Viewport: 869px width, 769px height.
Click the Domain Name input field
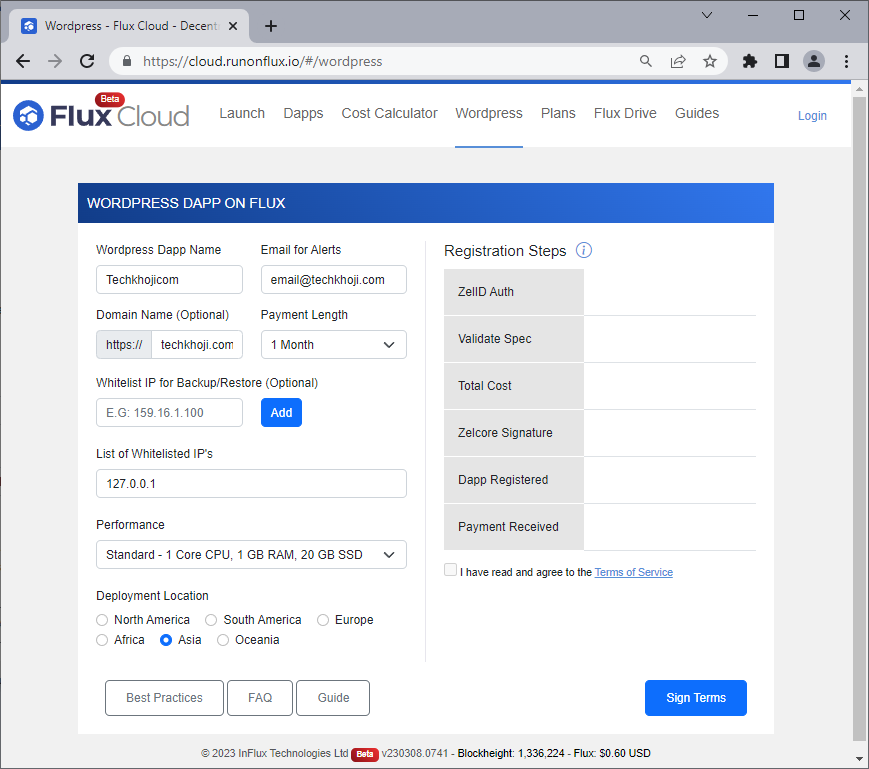coord(197,345)
